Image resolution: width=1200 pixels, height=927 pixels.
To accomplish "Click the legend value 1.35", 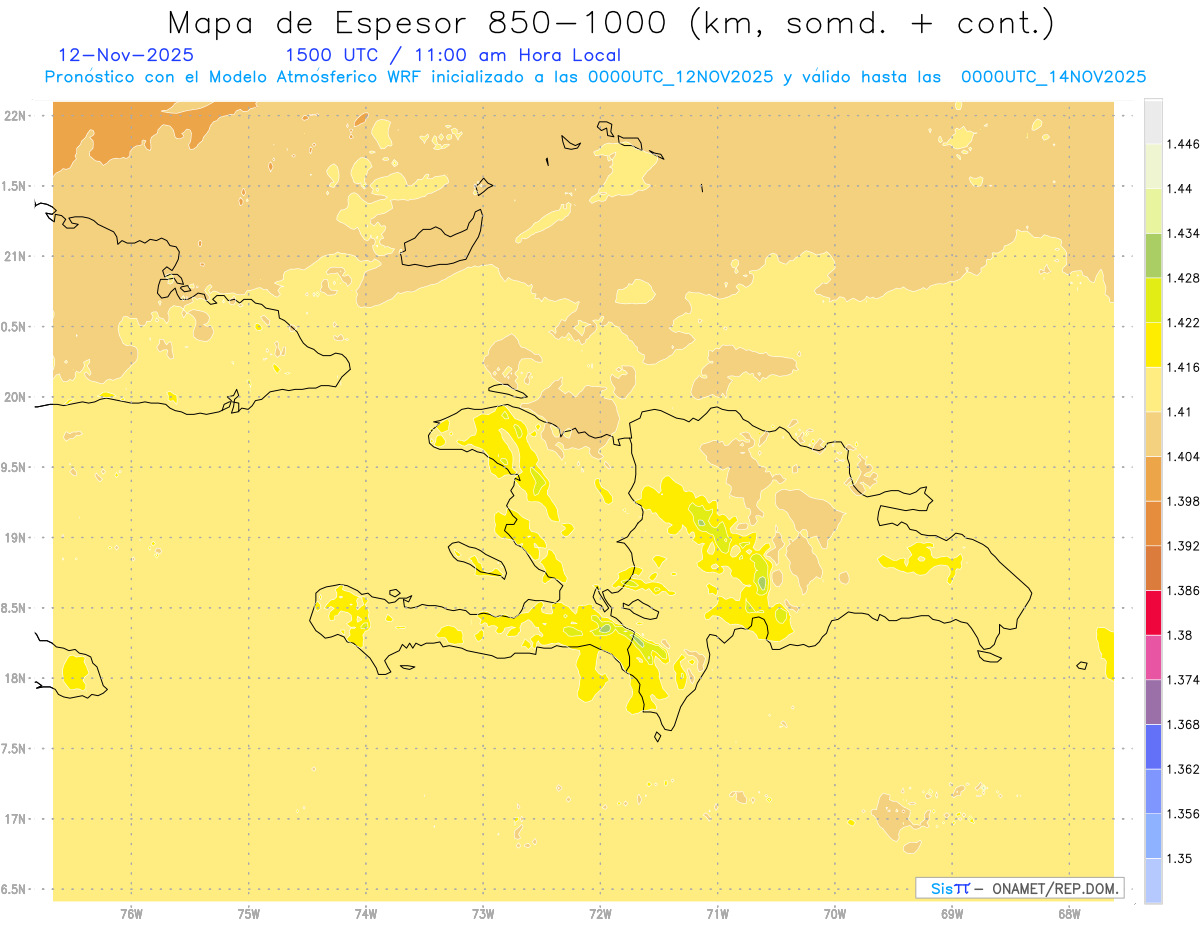I will (1179, 858).
